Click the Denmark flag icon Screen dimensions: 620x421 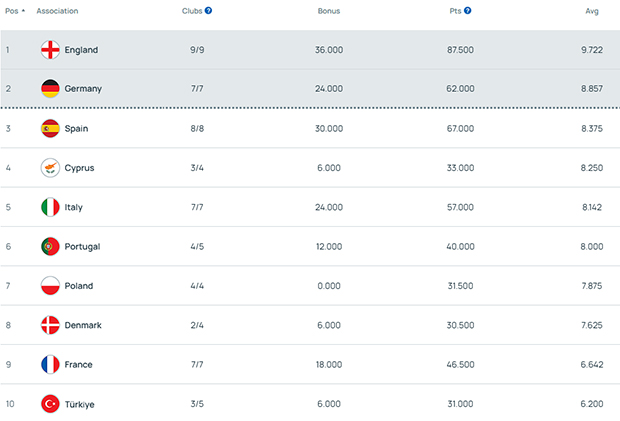[x=50, y=325]
